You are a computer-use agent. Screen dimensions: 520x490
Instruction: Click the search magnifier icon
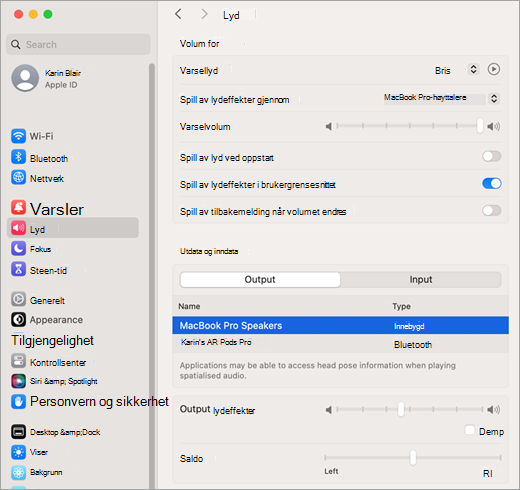[16, 44]
